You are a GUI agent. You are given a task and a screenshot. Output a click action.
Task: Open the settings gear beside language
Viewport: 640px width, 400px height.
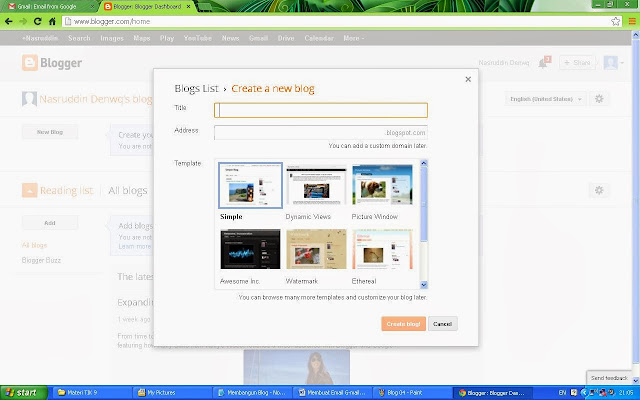click(599, 99)
